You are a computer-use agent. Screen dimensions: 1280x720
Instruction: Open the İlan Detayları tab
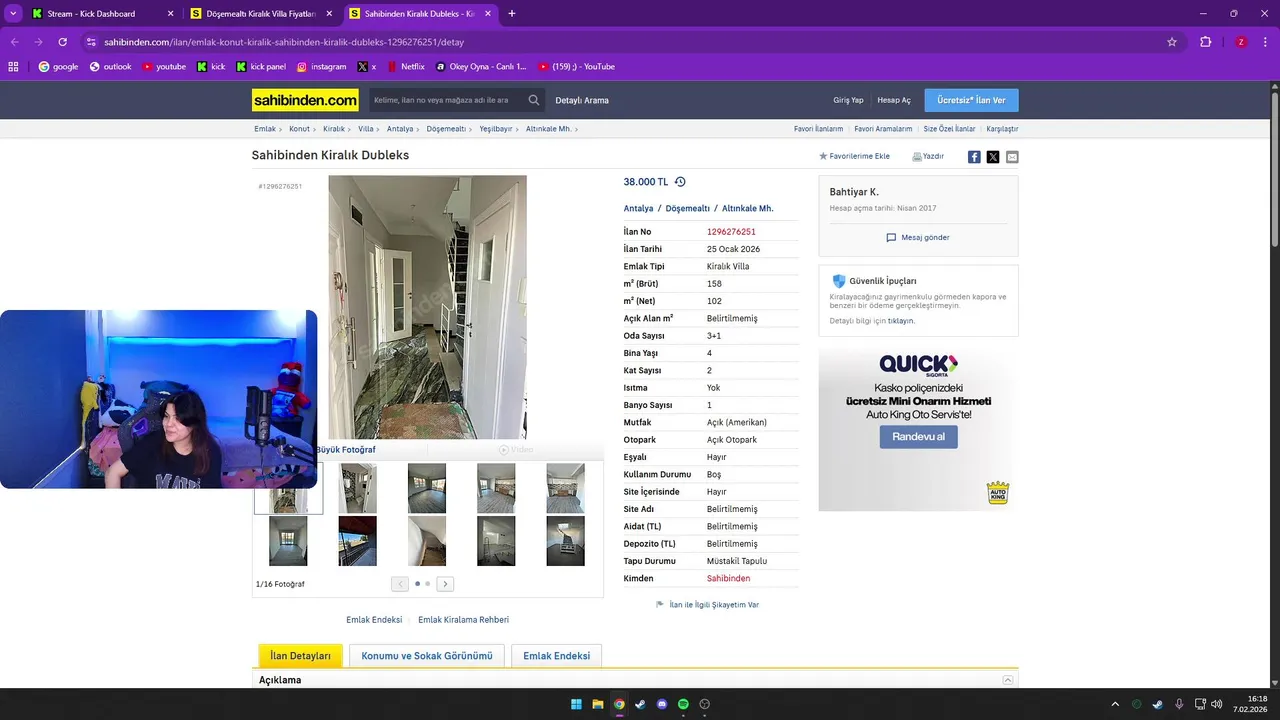(300, 656)
